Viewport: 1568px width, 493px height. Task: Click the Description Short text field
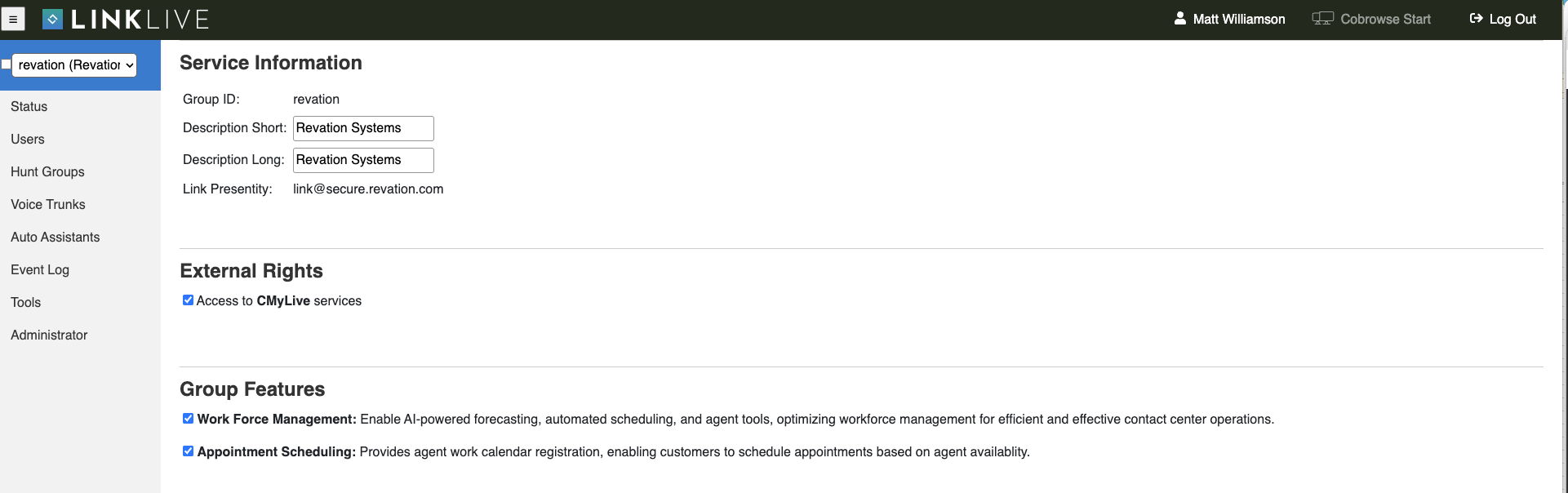(x=363, y=128)
